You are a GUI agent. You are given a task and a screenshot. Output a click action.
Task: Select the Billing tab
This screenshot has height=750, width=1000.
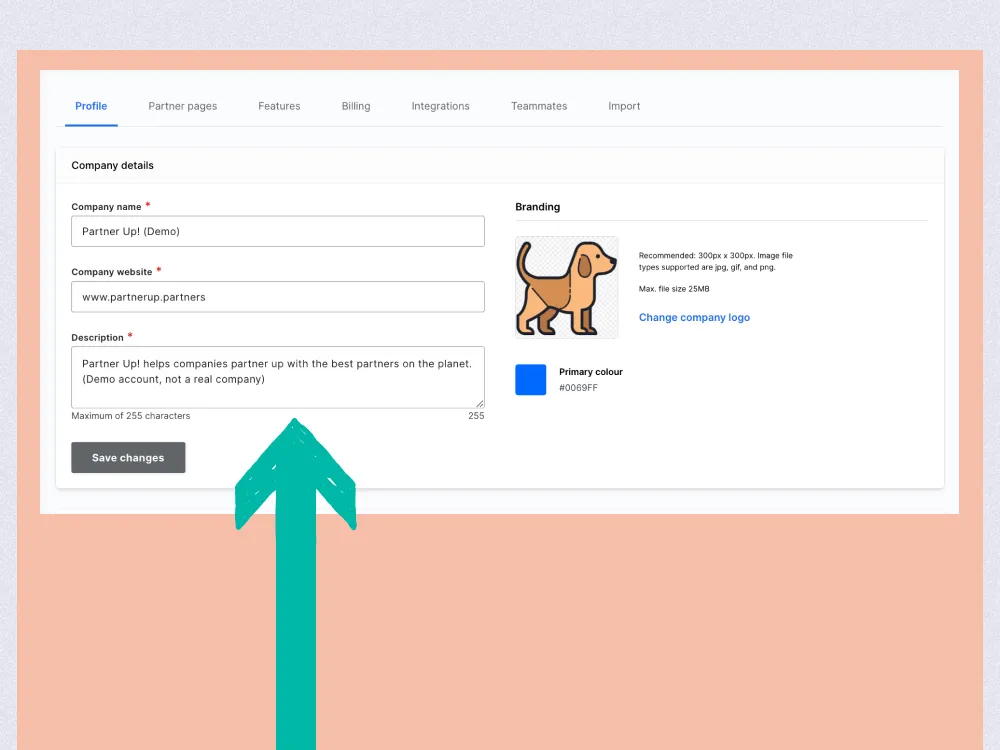(x=356, y=106)
